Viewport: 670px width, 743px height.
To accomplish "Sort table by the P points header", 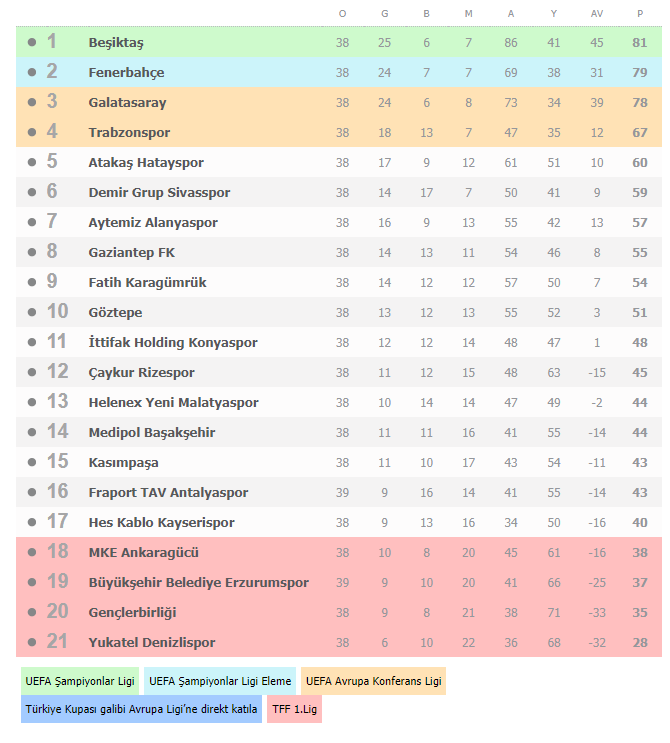I will coord(640,14).
